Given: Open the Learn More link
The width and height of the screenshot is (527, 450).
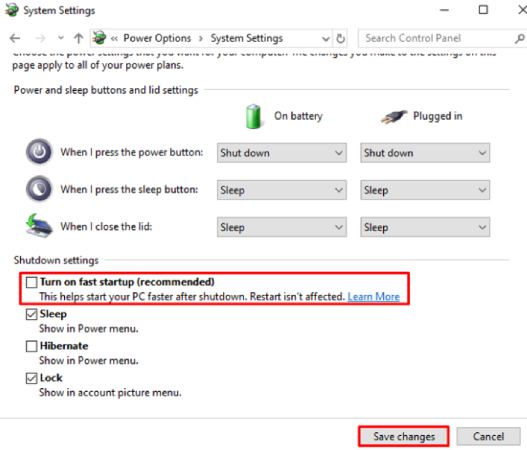Looking at the screenshot, I should tap(373, 297).
